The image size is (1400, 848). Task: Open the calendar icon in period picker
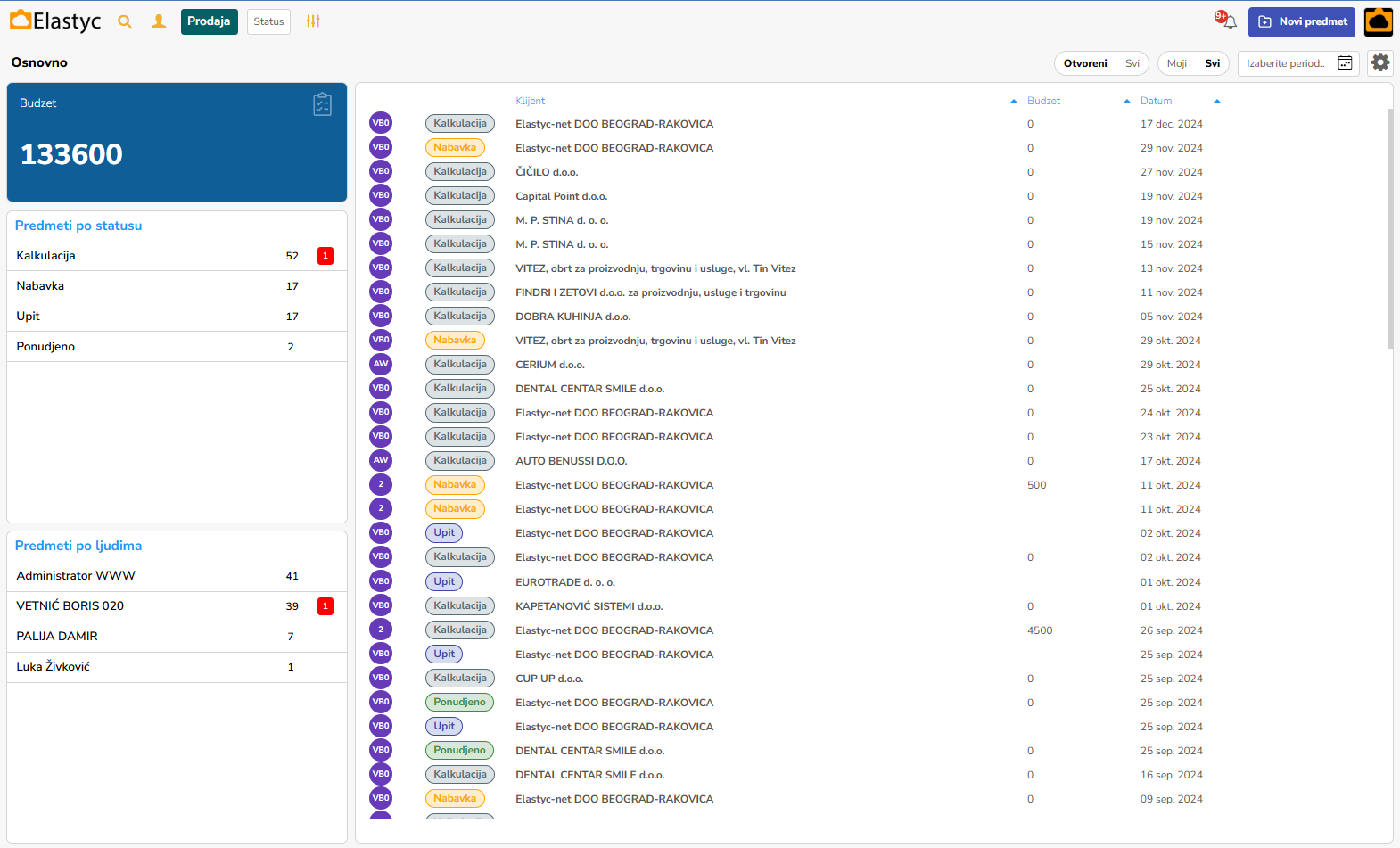click(x=1345, y=63)
